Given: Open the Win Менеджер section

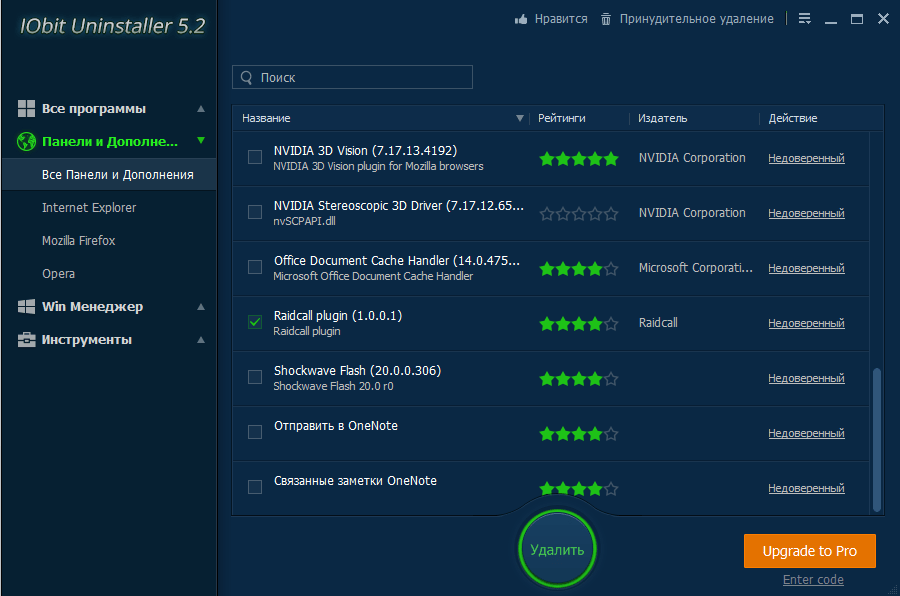Looking at the screenshot, I should (x=92, y=307).
